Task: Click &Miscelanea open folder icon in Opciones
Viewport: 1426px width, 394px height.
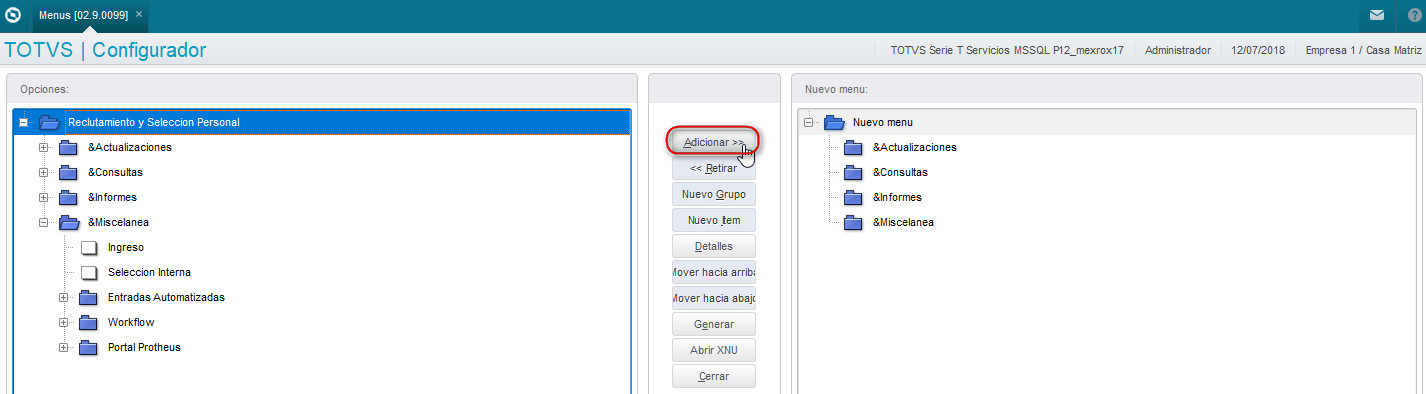Action: point(69,223)
